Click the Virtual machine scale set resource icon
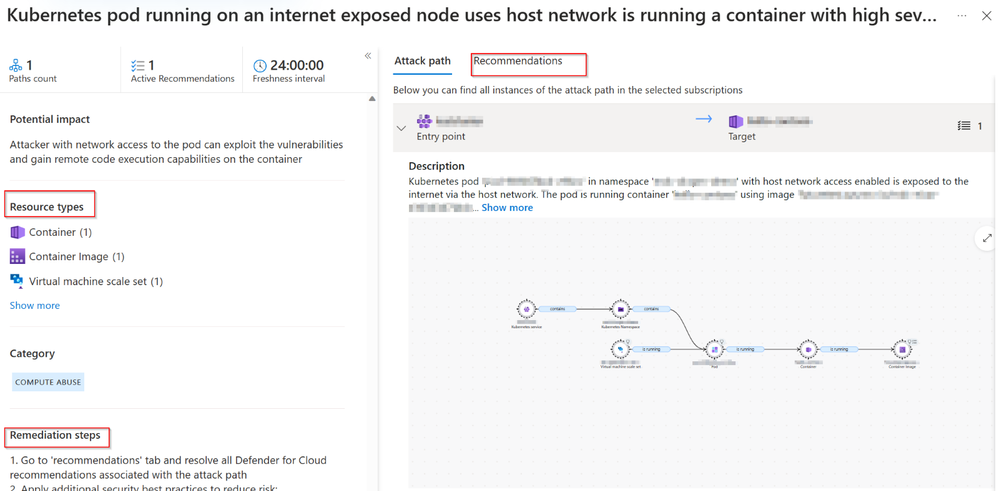 click(x=17, y=281)
